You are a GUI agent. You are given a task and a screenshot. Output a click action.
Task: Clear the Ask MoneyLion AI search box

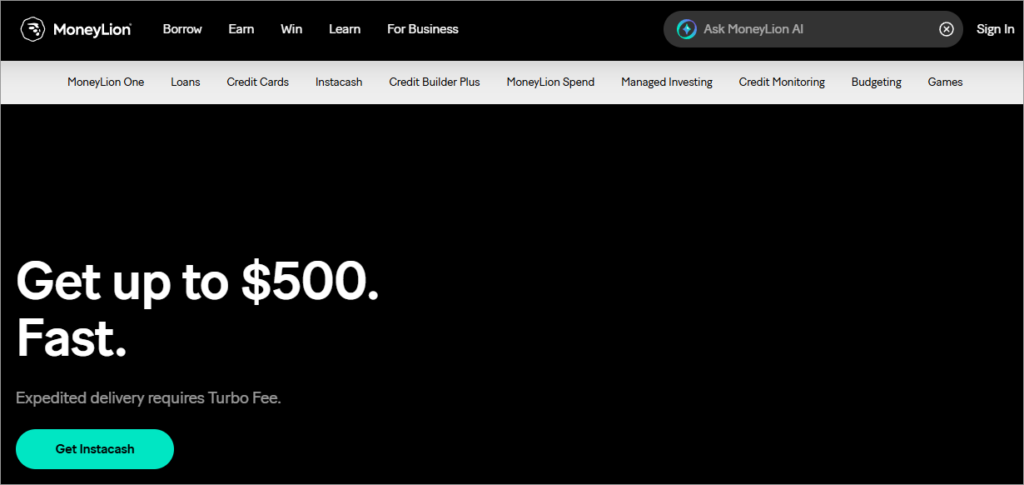tap(946, 29)
